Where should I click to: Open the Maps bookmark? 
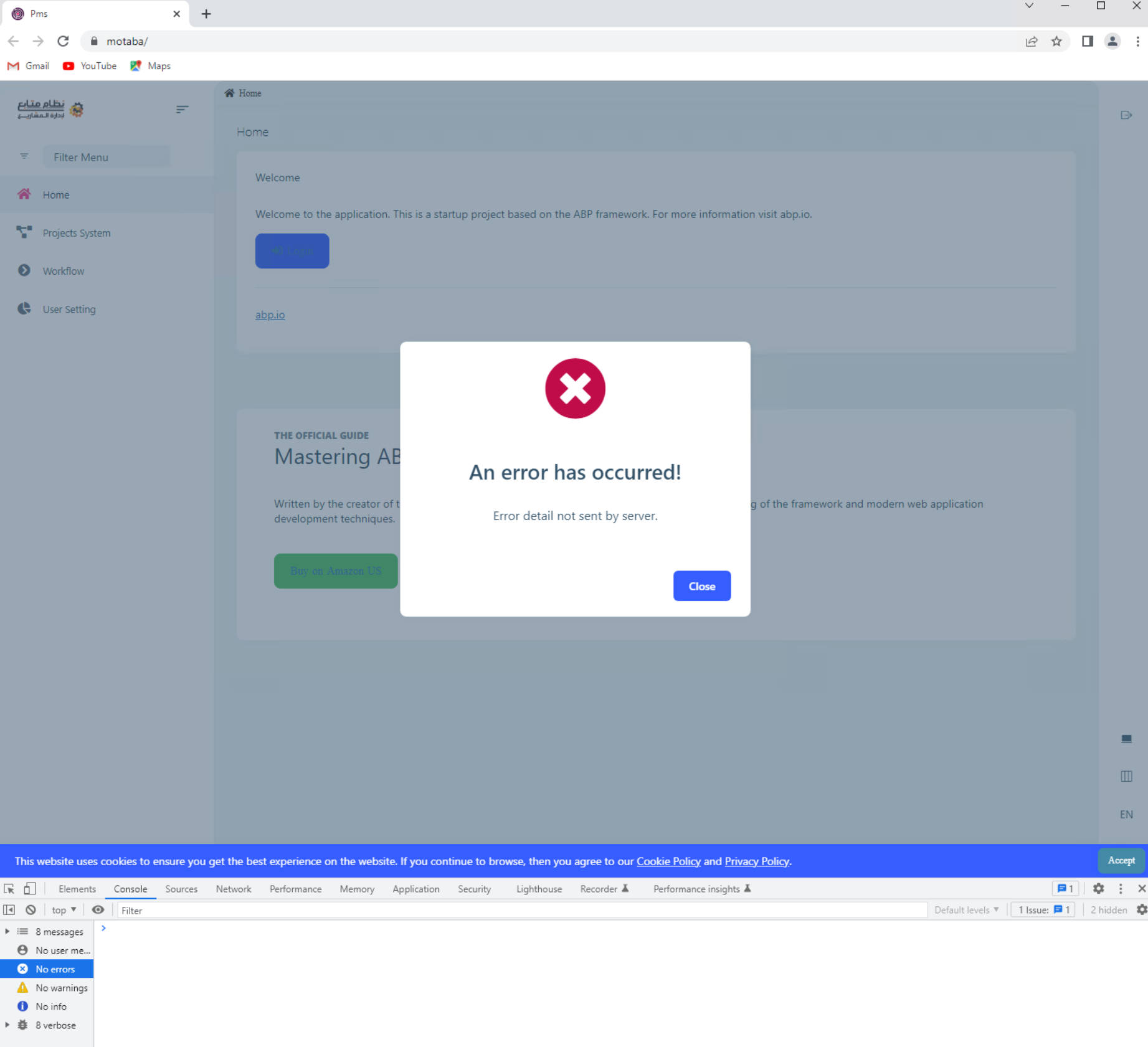(150, 66)
